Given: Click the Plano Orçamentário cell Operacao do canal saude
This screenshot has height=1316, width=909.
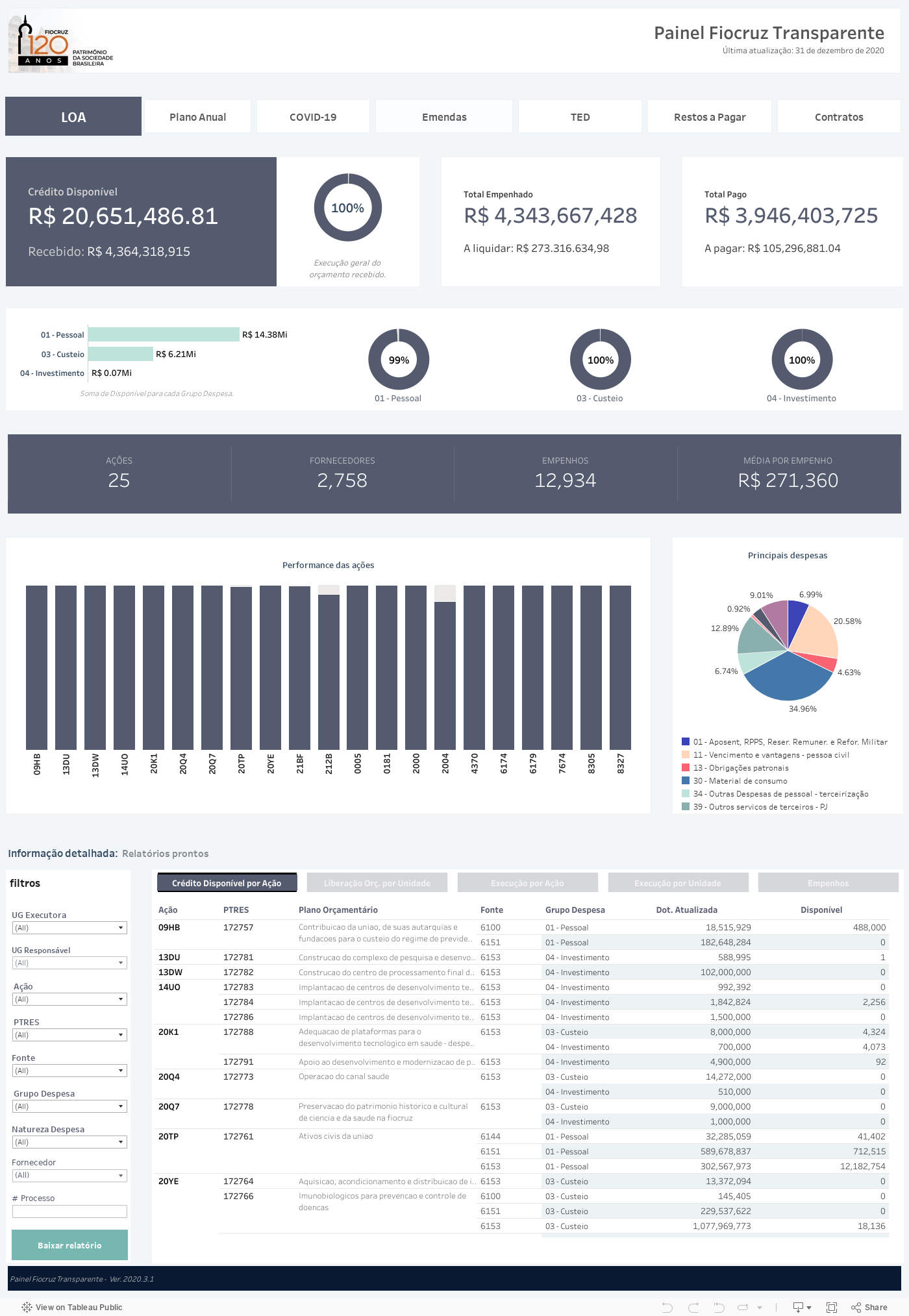Looking at the screenshot, I should pyautogui.click(x=344, y=1076).
